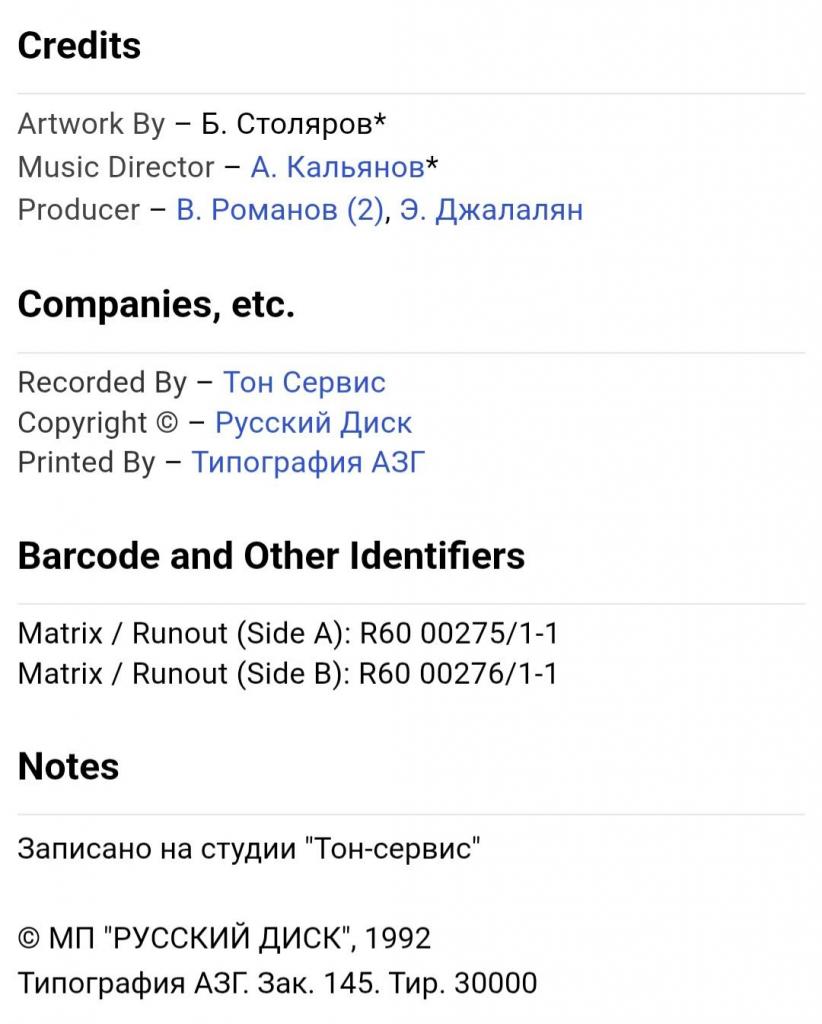Open the Типография АЗГ printer link
This screenshot has width=822, height=1024.
(308, 462)
